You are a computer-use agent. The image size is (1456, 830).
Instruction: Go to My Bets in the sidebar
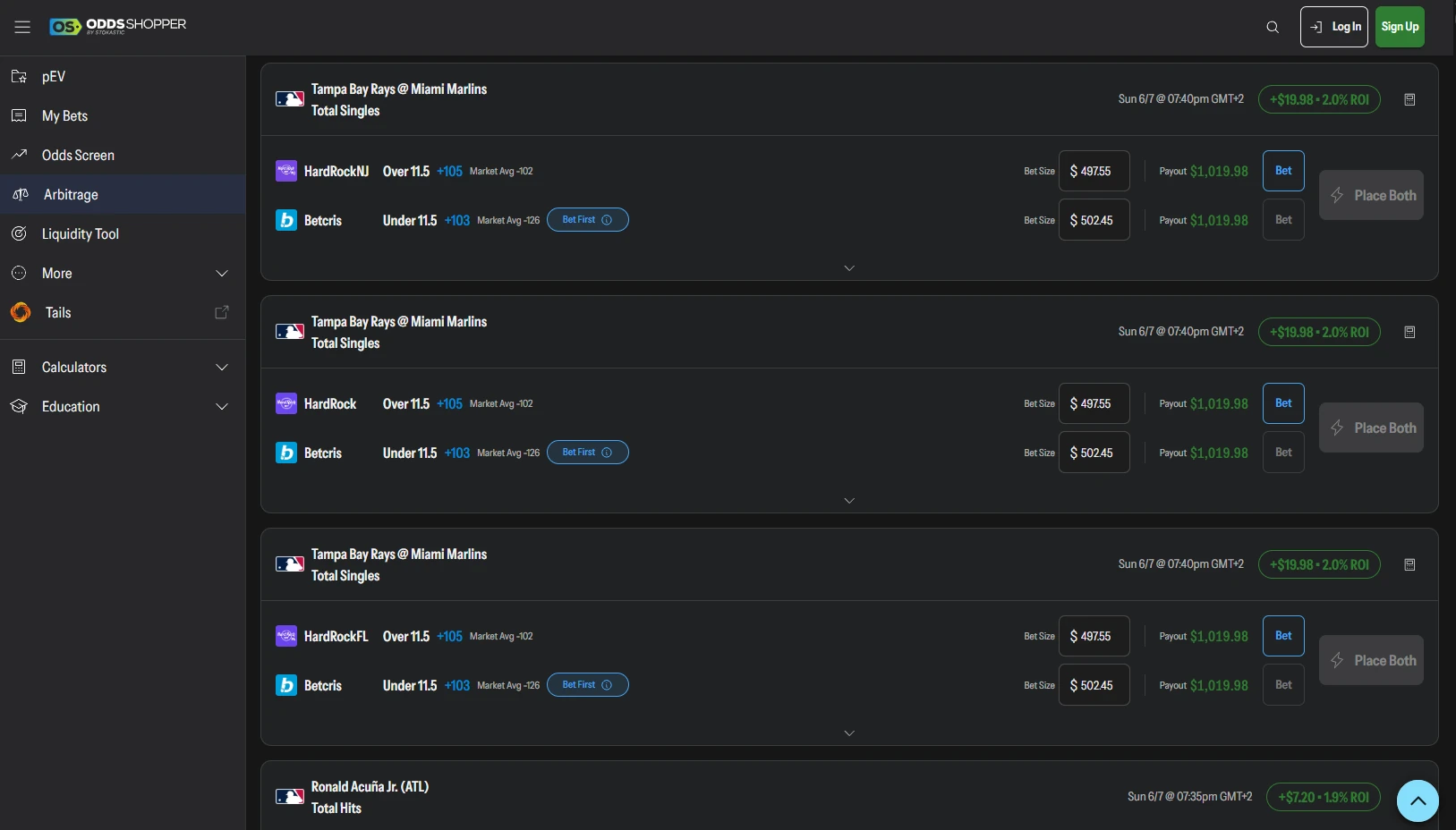coord(123,115)
